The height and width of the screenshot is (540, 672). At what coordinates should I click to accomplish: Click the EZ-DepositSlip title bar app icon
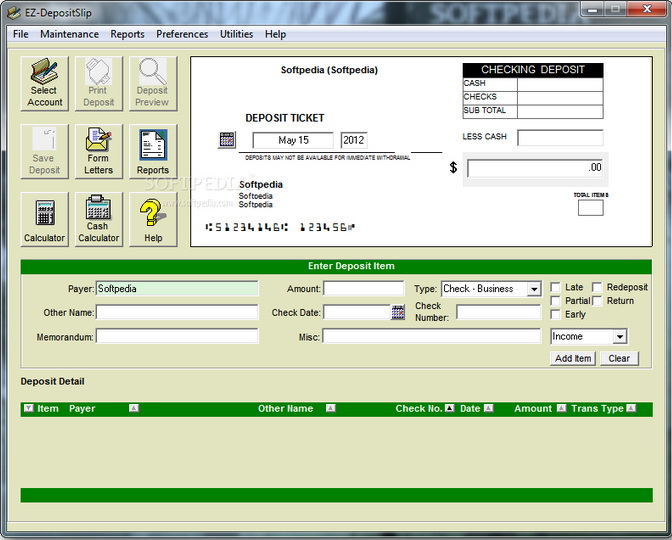tap(14, 13)
